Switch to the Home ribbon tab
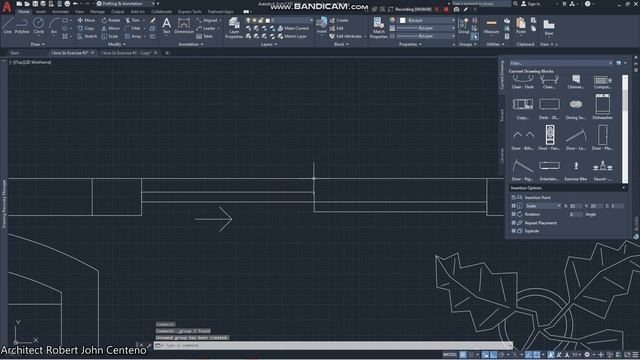Viewport: 640px width, 360px height. (24, 11)
